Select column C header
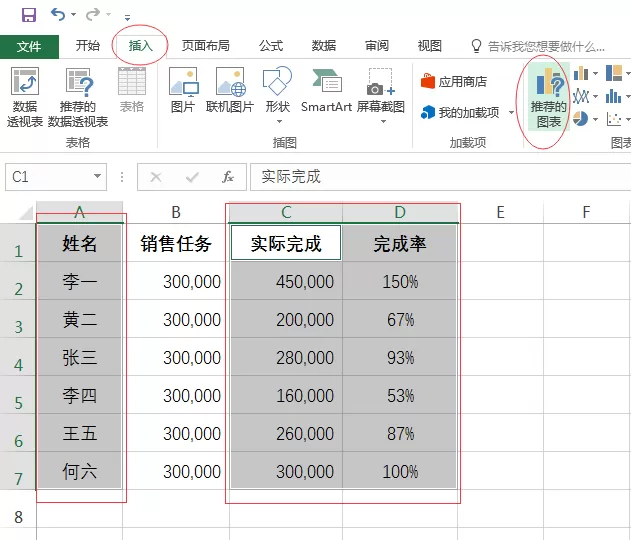631x540 pixels. click(286, 212)
